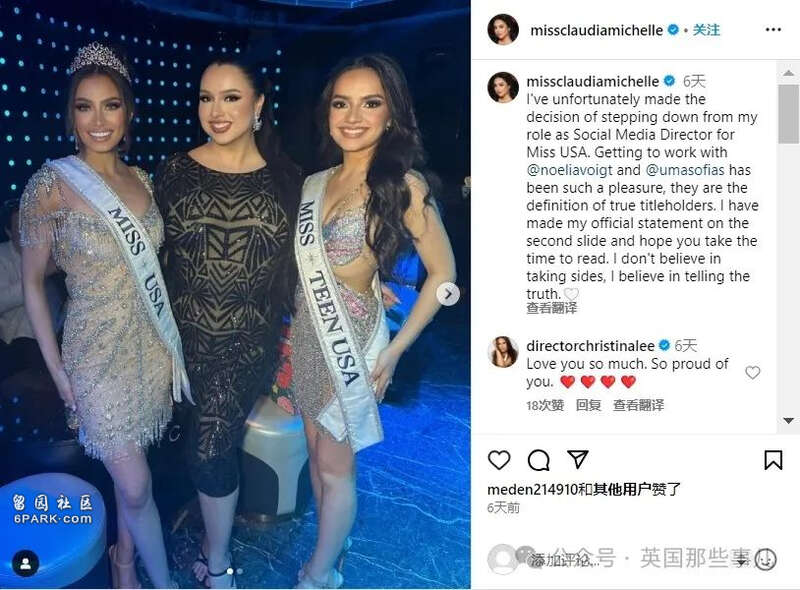Share post using paper plane icon

click(x=578, y=459)
